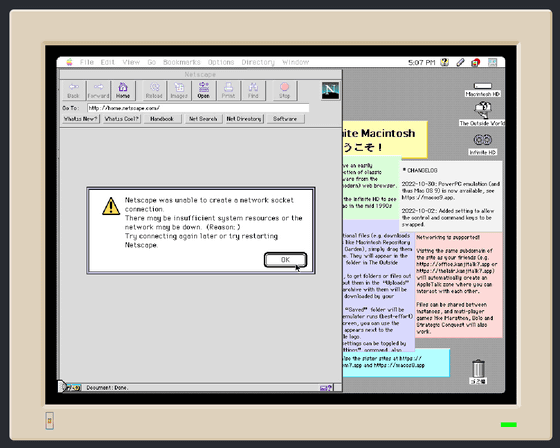
Task: Click the yellow Infinite Macintosh title note
Action: [x=385, y=140]
